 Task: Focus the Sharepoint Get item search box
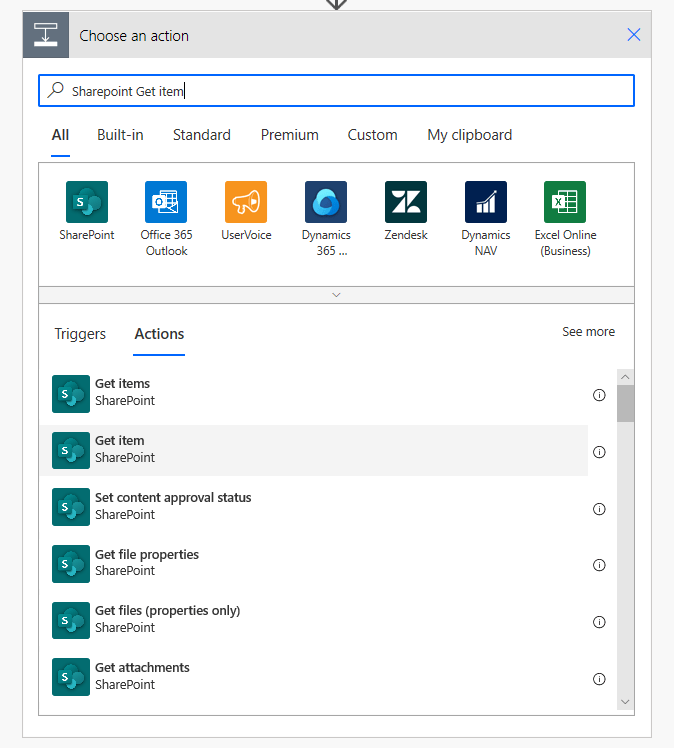coord(336,91)
